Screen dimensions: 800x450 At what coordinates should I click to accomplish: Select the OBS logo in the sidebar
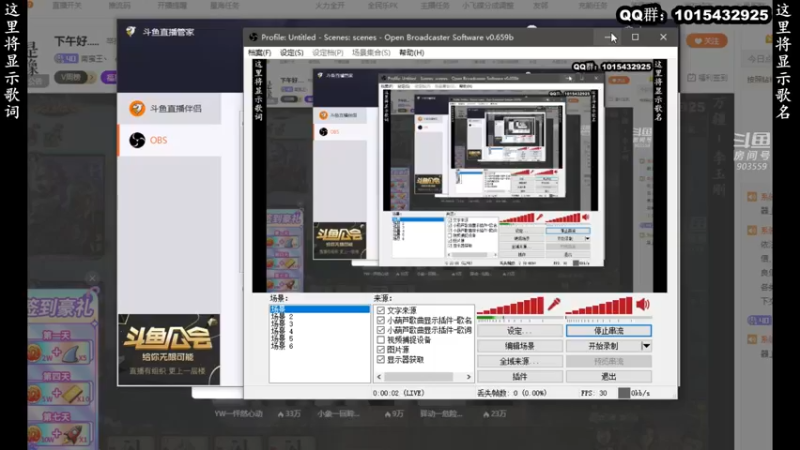pos(137,140)
